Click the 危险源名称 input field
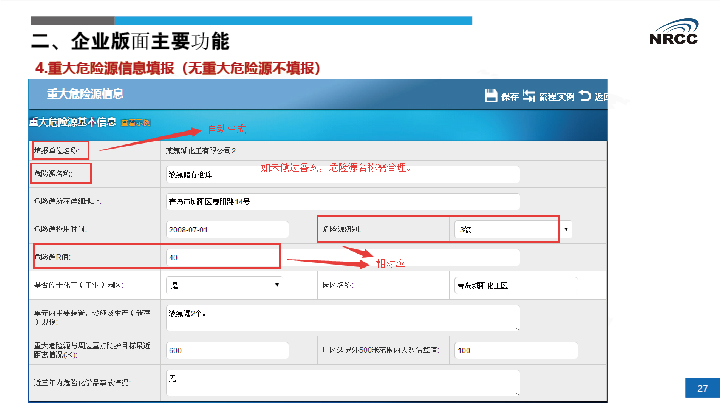Image resolution: width=720 pixels, height=405 pixels. pyautogui.click(x=343, y=173)
